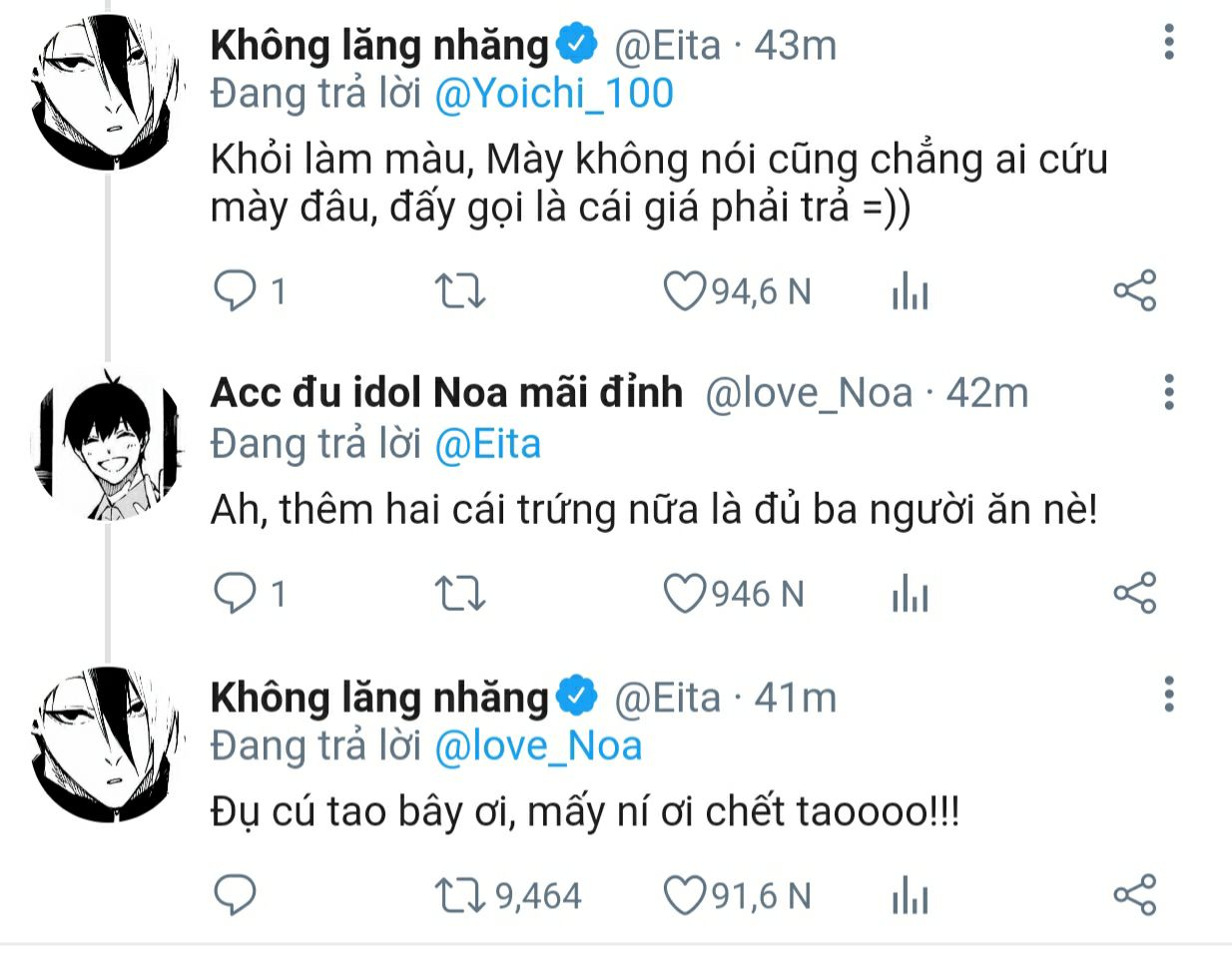Like the tweet with 91,6 N likes

click(x=685, y=895)
